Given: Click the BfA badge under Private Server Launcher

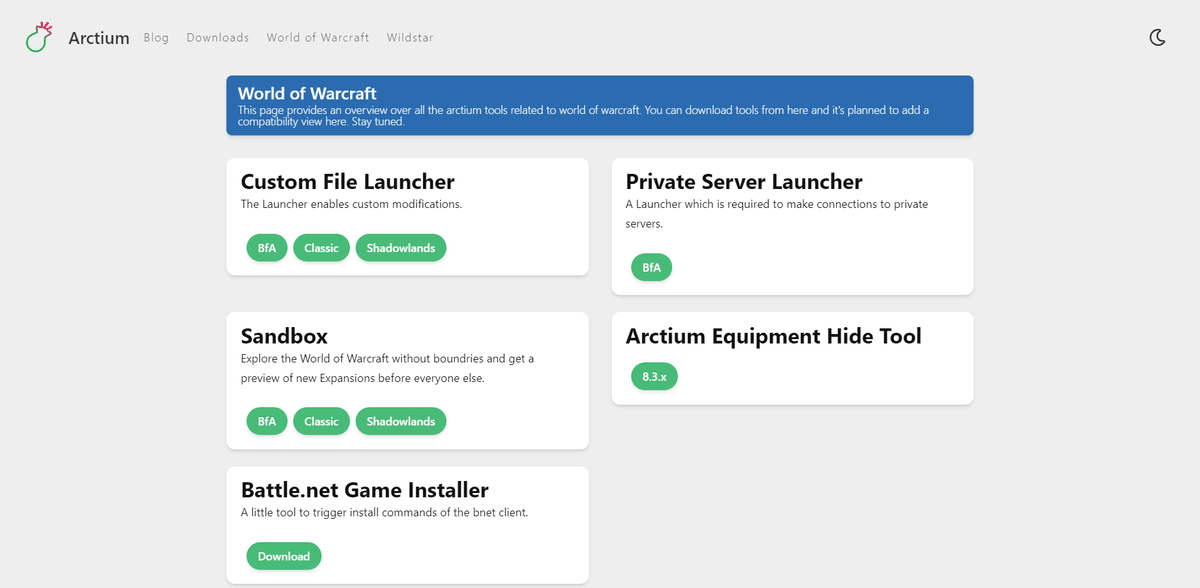Looking at the screenshot, I should point(651,267).
